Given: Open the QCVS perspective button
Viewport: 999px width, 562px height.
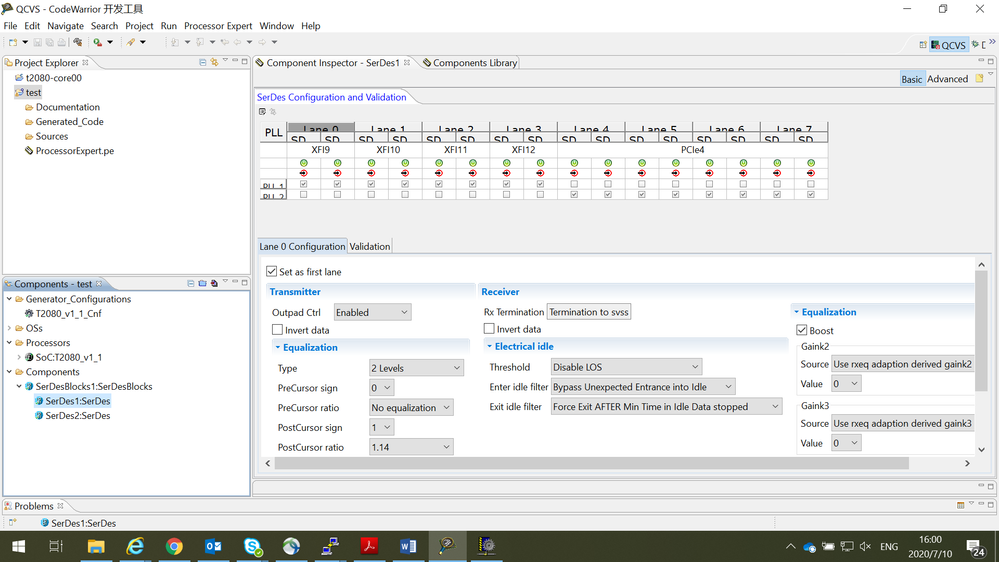Looking at the screenshot, I should pos(948,45).
